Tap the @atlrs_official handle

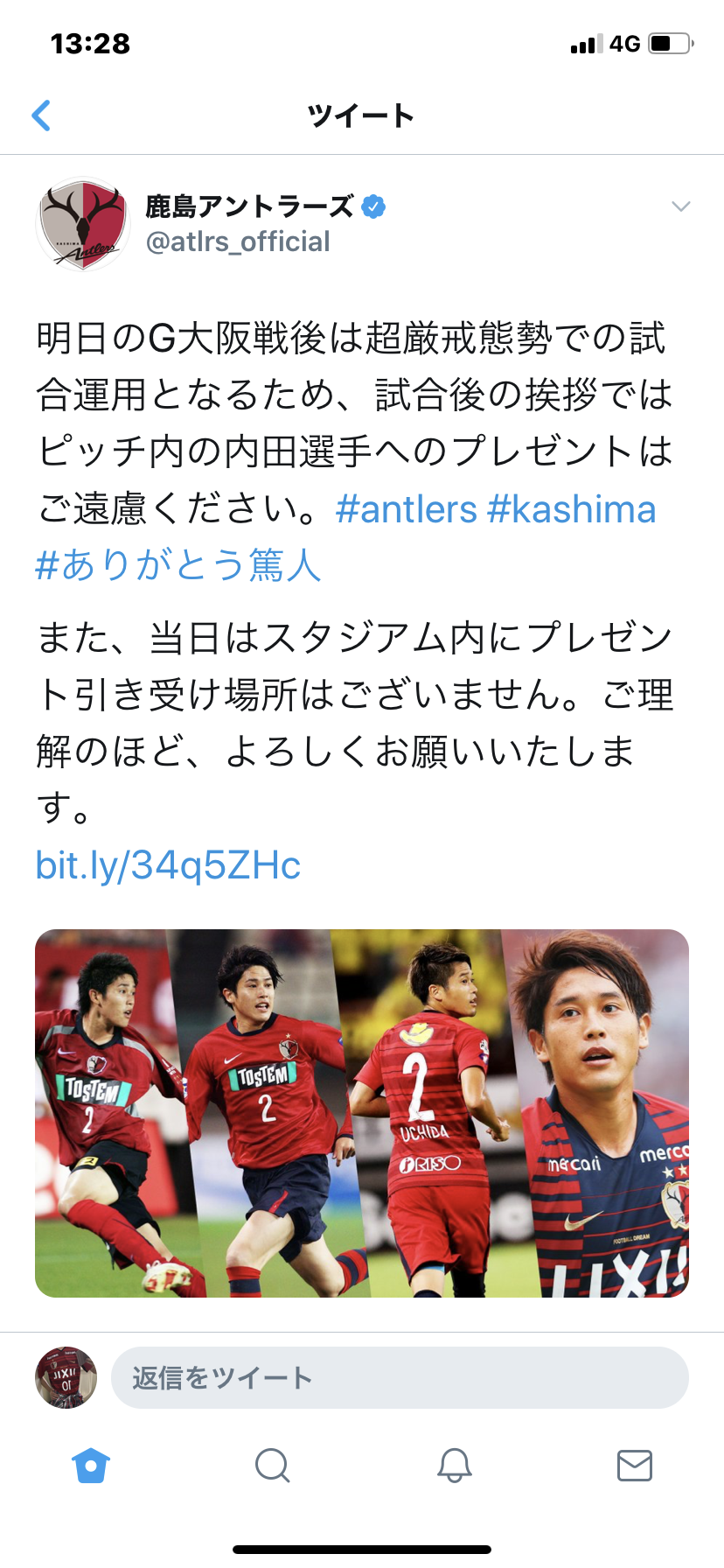(238, 241)
